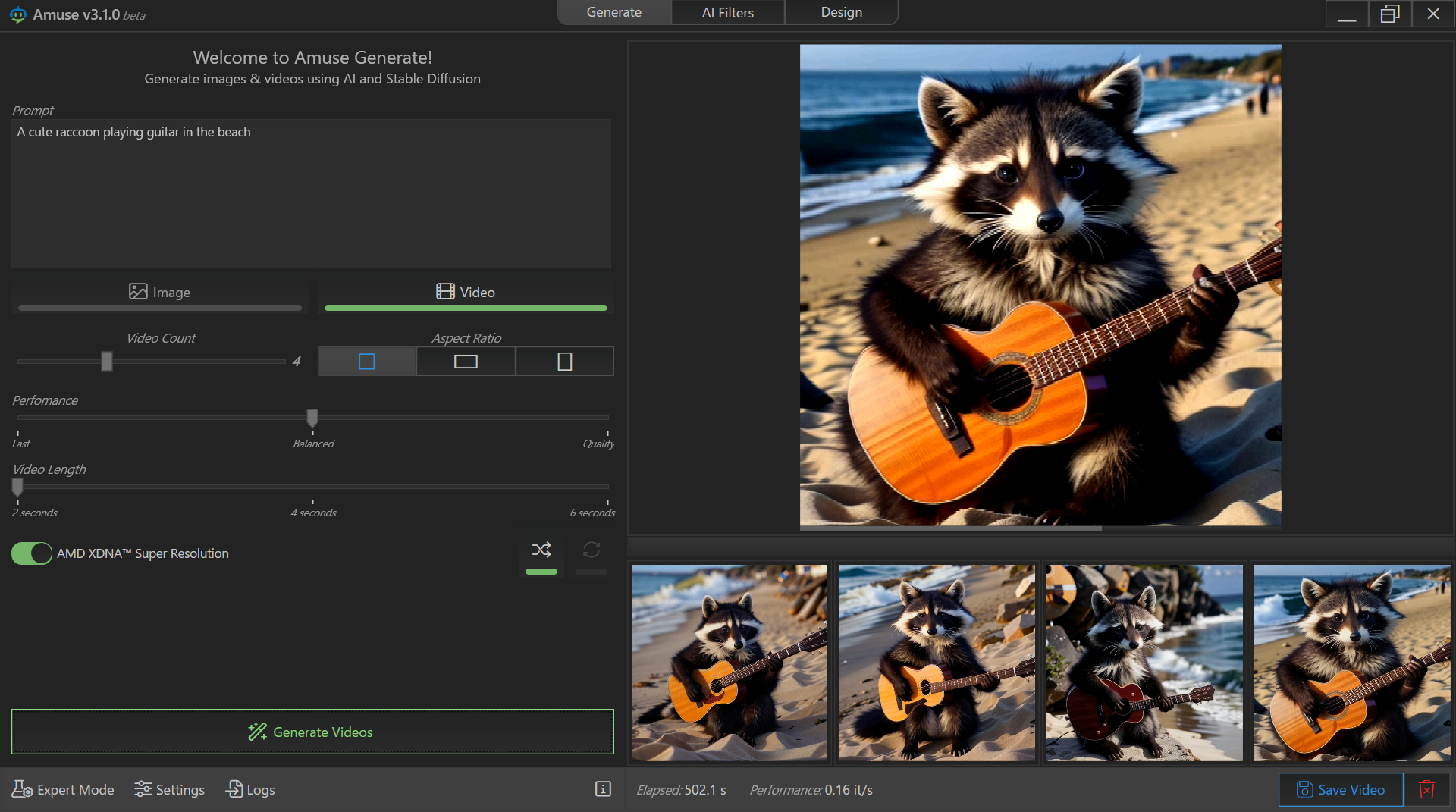1456x812 pixels.
Task: Open the Design tab
Action: point(841,12)
